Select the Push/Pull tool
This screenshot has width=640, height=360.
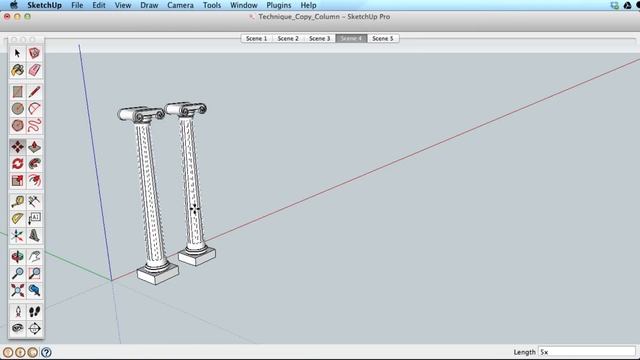point(34,147)
